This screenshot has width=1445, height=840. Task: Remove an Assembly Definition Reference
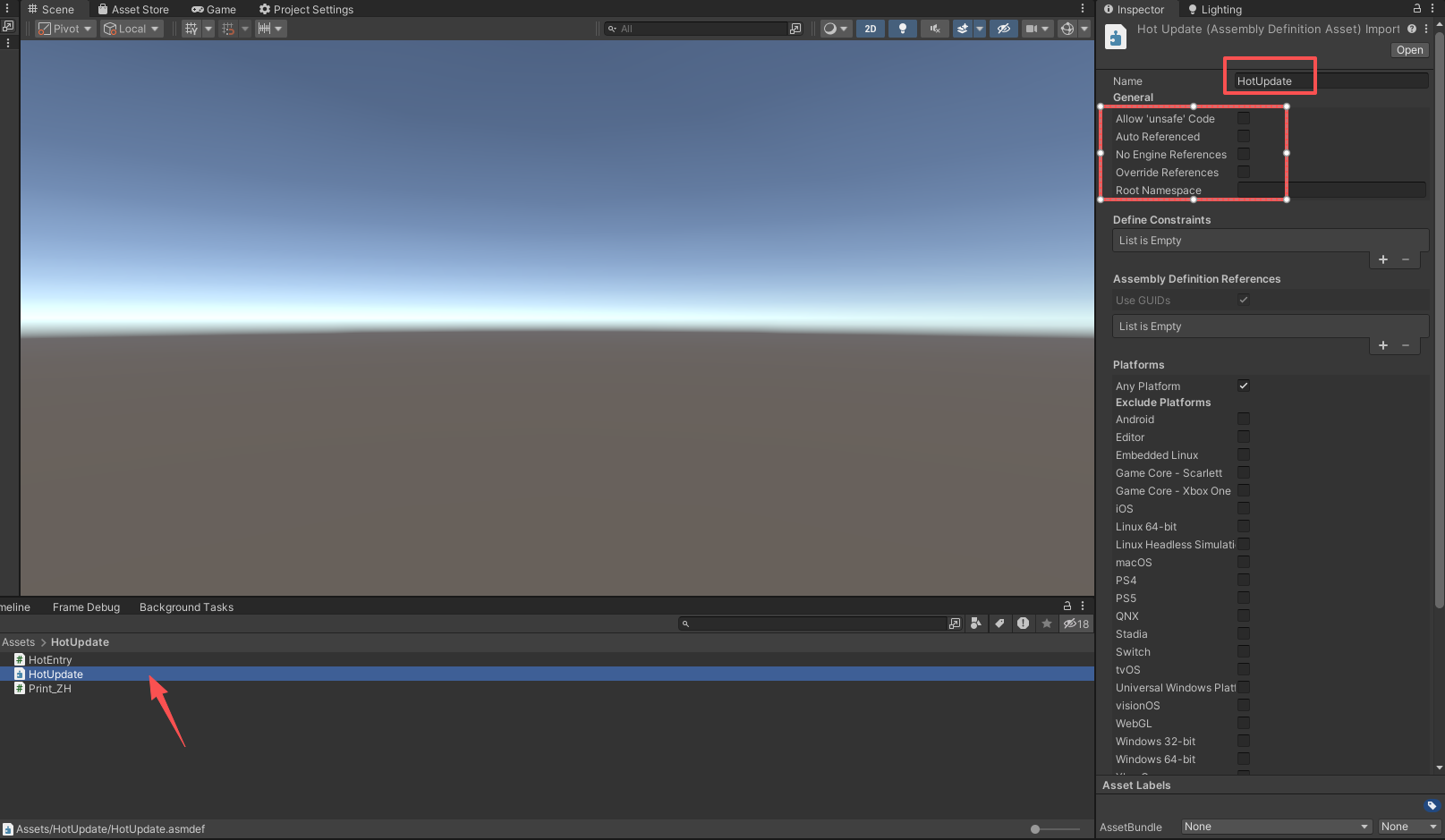pos(1406,345)
